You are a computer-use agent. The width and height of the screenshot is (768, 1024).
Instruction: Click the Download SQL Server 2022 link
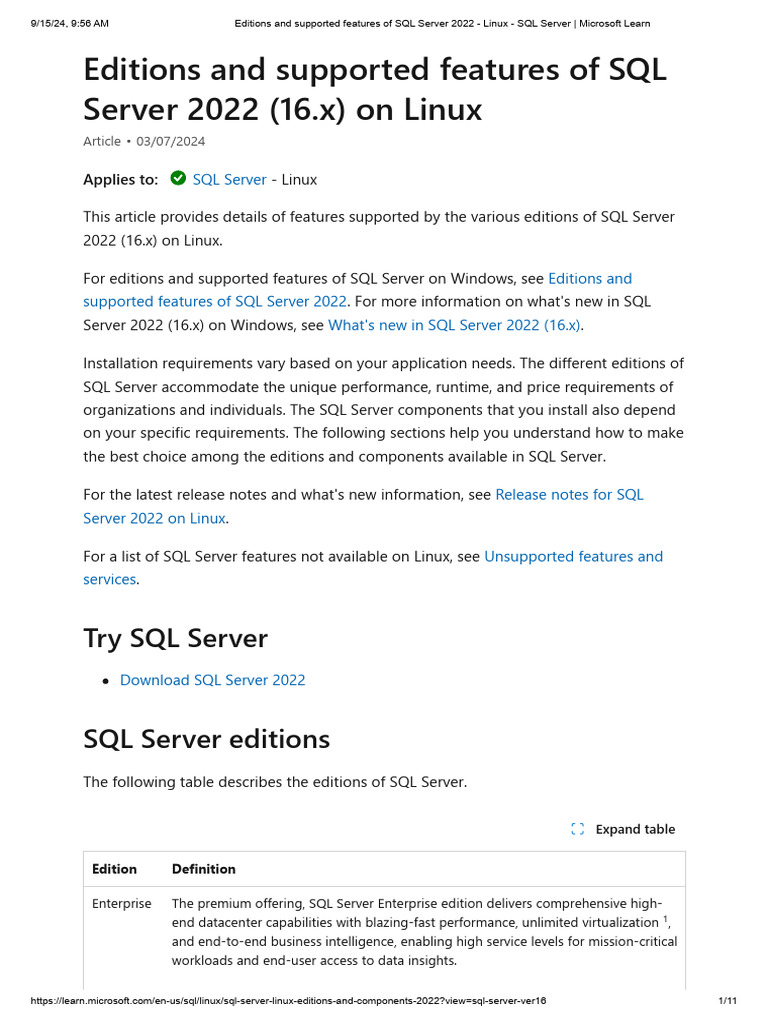coord(212,680)
